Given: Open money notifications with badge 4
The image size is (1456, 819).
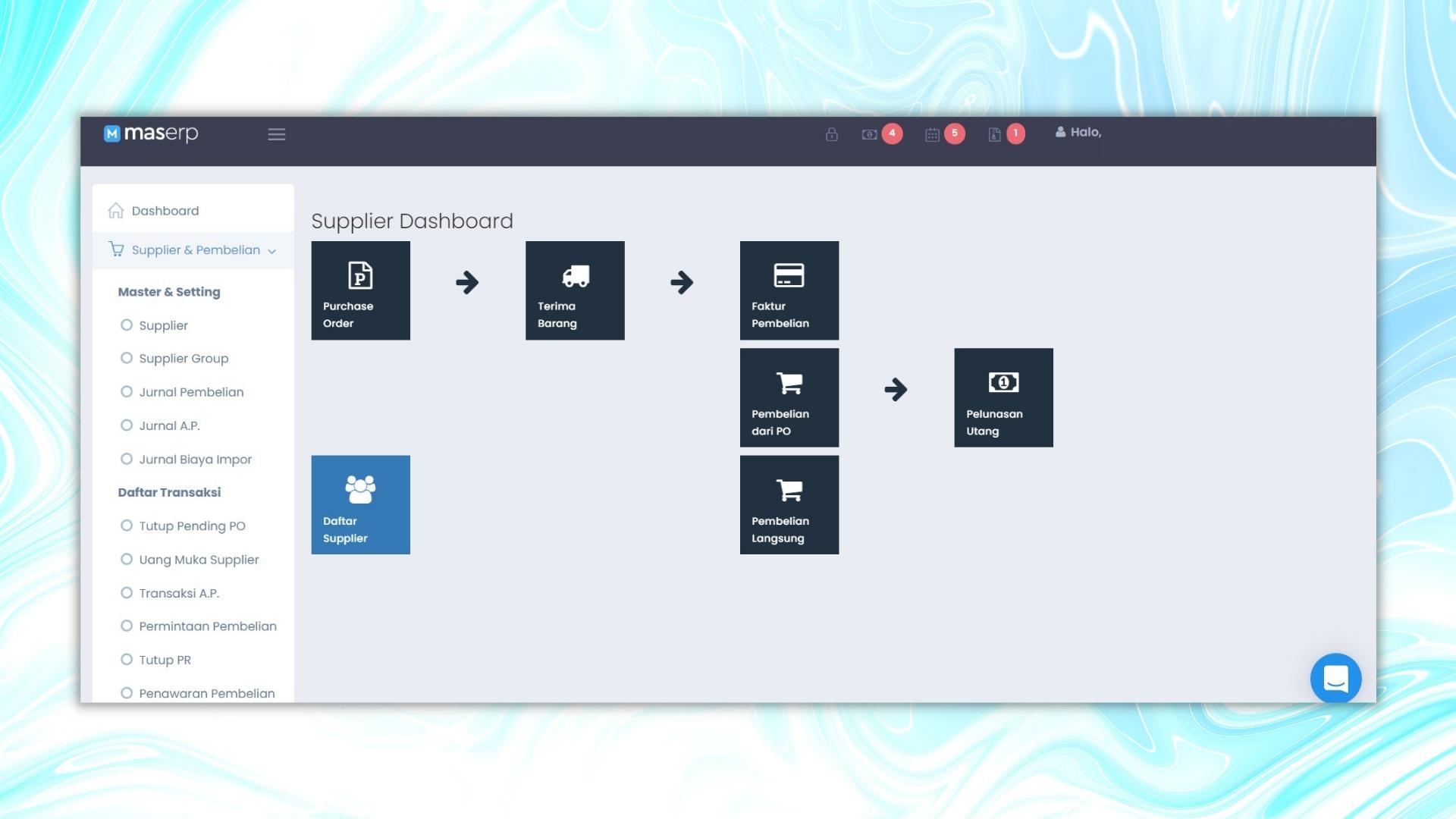Looking at the screenshot, I should coord(882,133).
